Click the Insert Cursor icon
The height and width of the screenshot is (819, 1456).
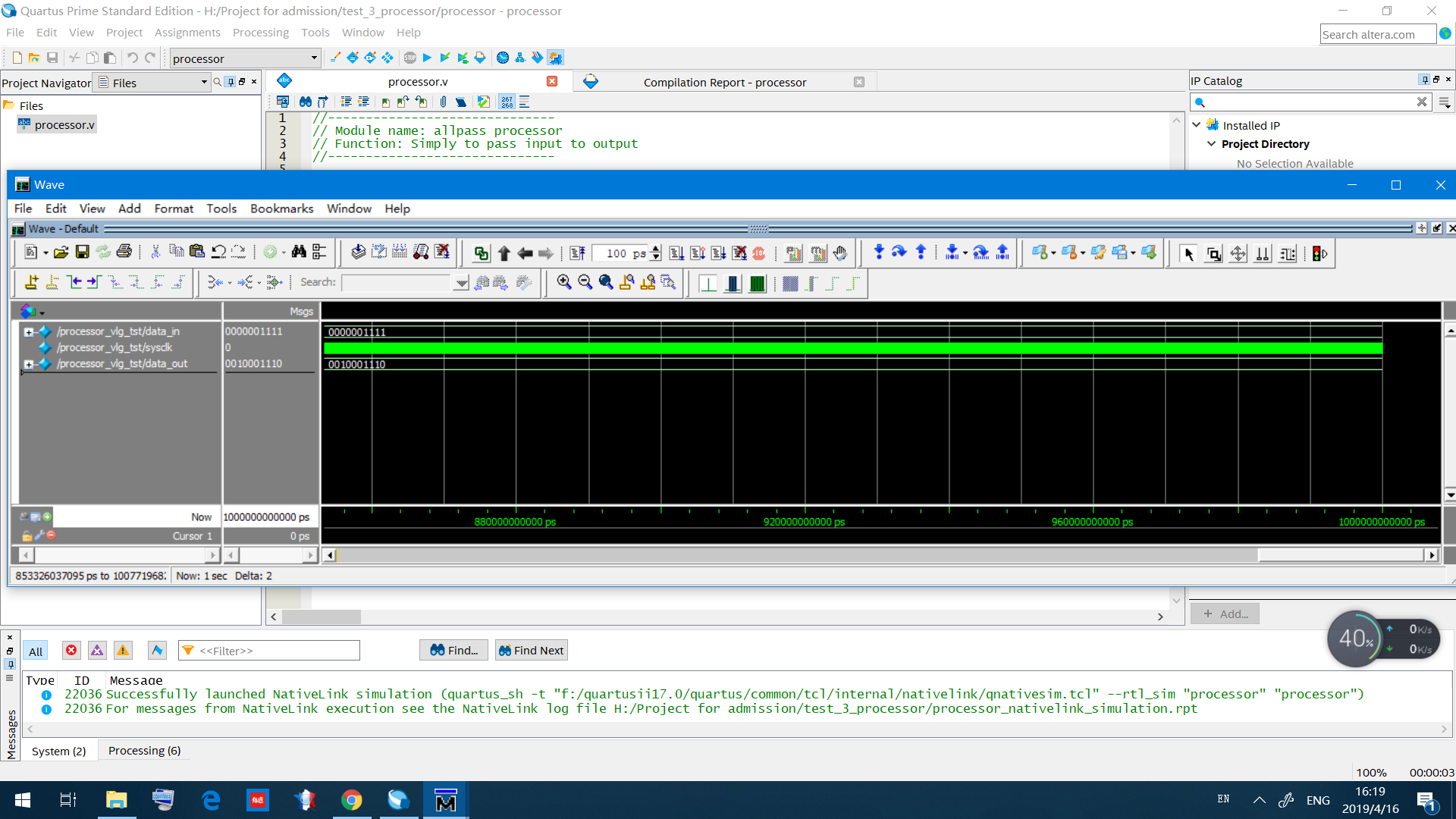[x=31, y=282]
